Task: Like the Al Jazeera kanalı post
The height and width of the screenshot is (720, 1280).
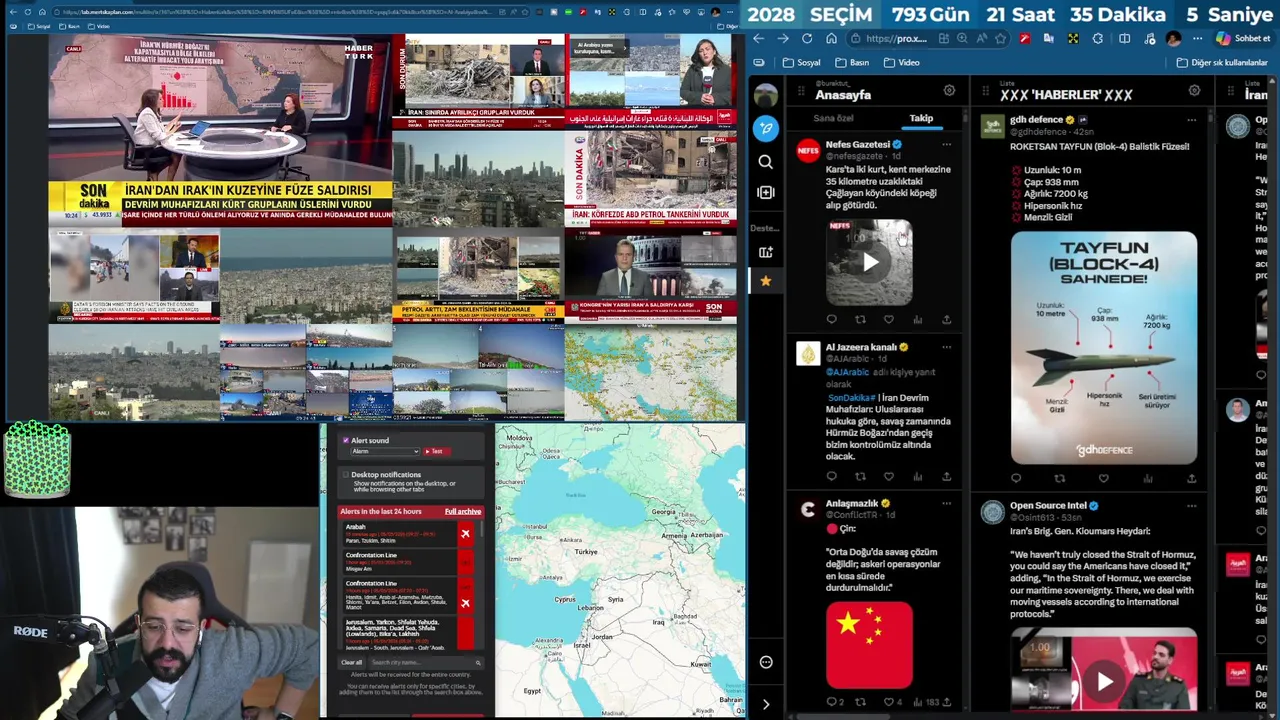Action: 889,477
